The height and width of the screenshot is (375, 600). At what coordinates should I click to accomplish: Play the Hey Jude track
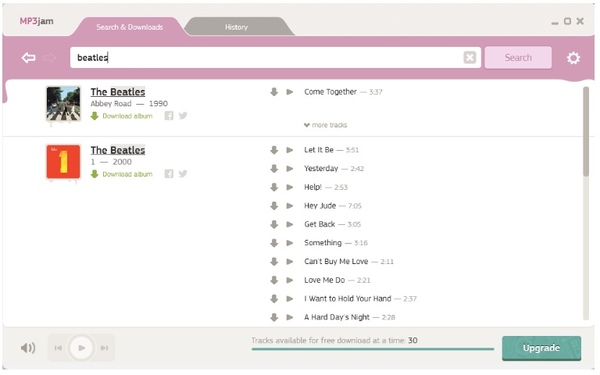pyautogui.click(x=290, y=206)
